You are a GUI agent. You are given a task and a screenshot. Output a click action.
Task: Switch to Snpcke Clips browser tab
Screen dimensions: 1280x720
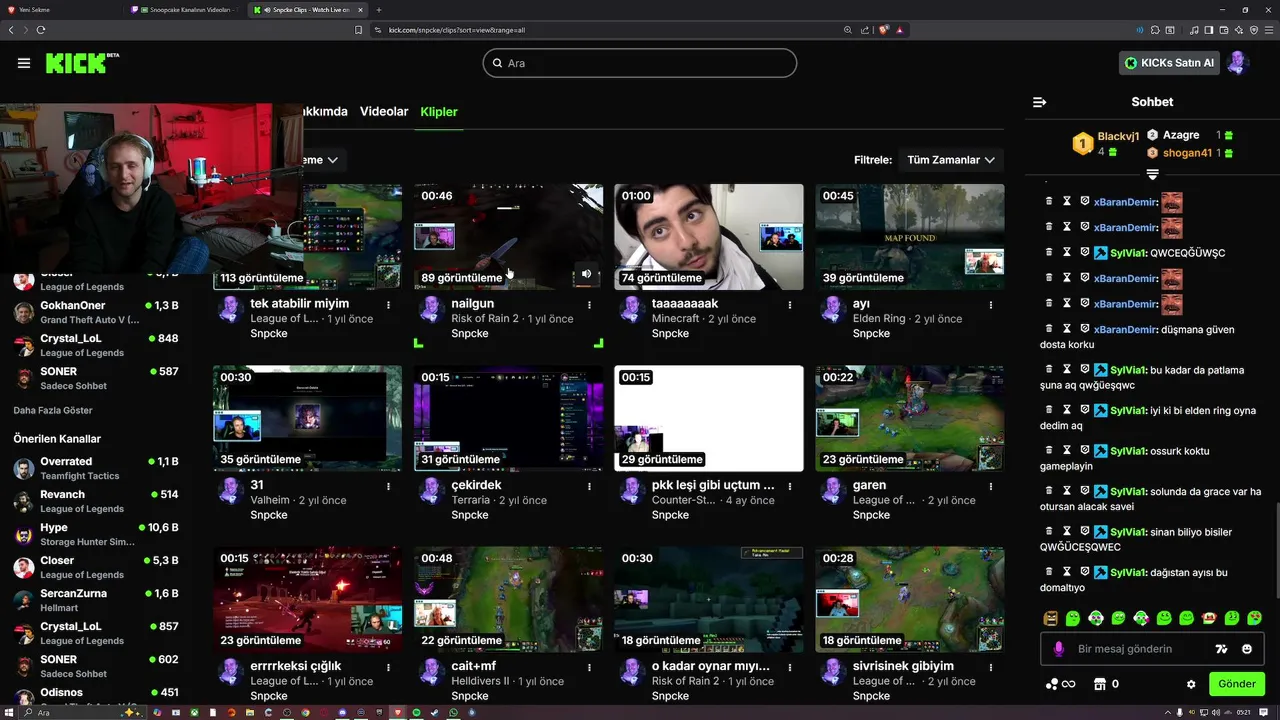click(308, 9)
